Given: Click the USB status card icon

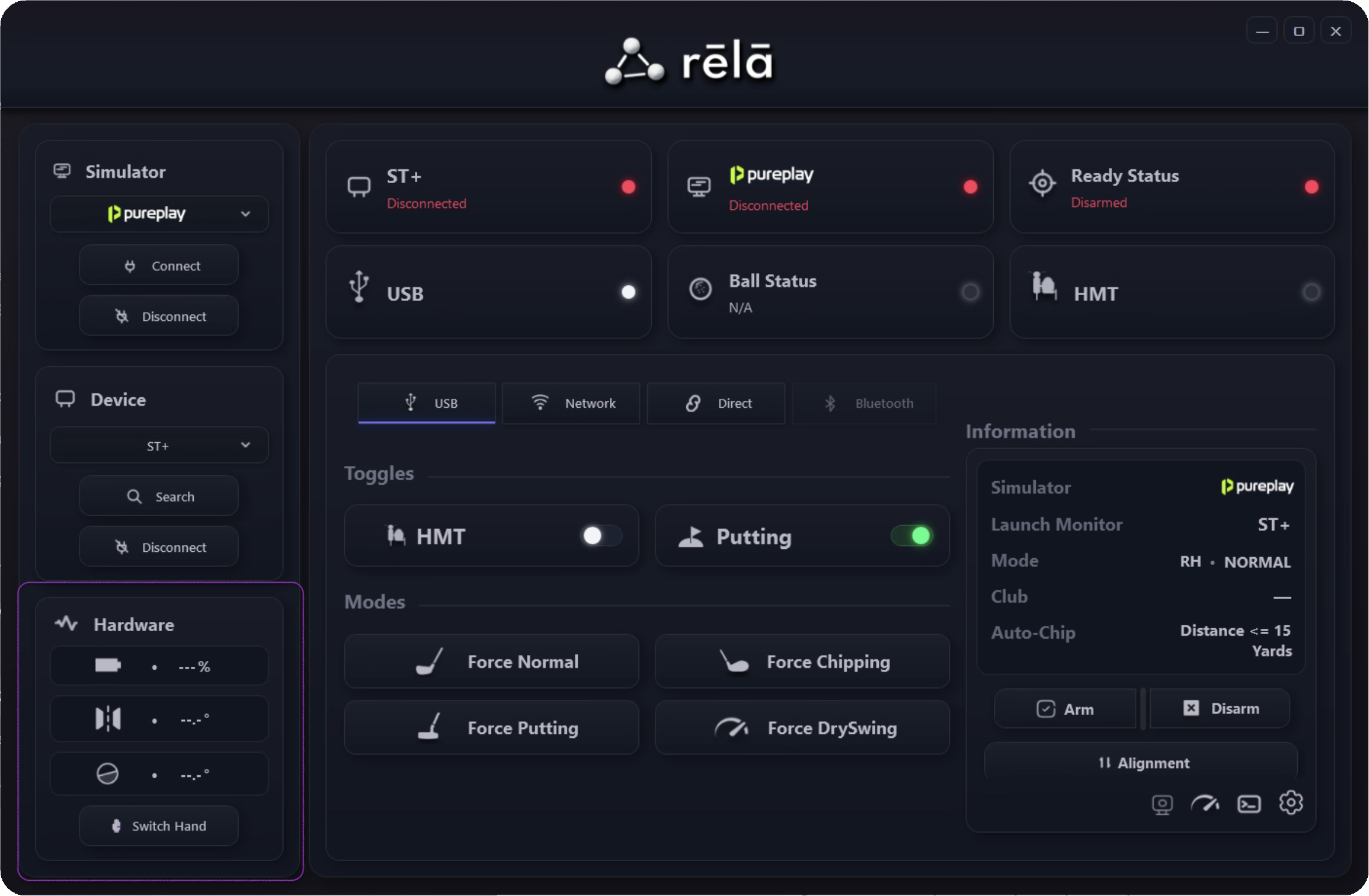Looking at the screenshot, I should (x=359, y=286).
